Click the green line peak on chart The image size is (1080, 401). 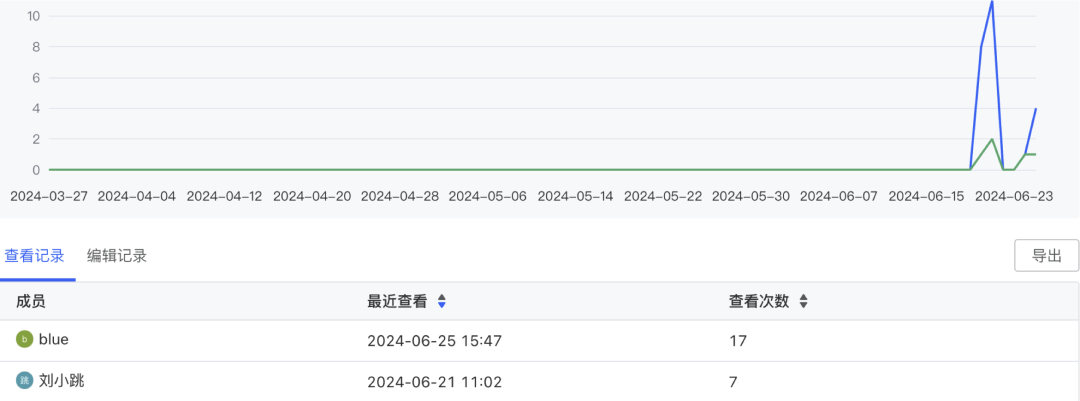992,139
